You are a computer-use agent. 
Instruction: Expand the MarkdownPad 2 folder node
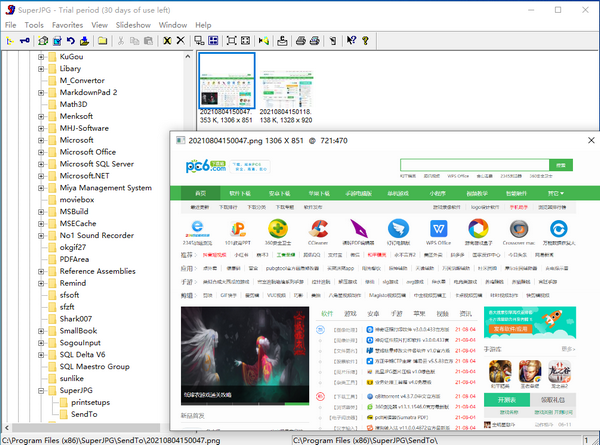[41, 93]
